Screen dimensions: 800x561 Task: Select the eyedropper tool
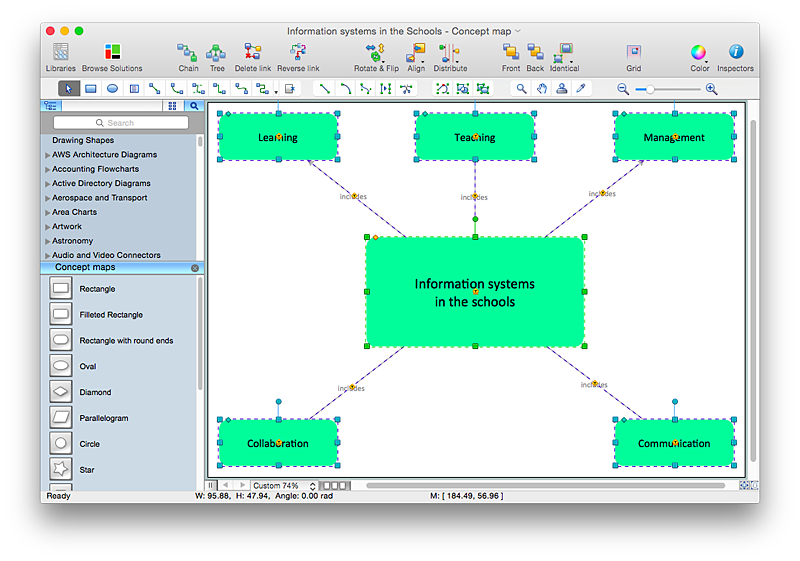tap(581, 89)
